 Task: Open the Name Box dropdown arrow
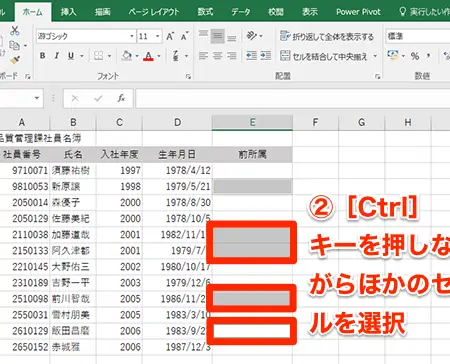point(37,98)
